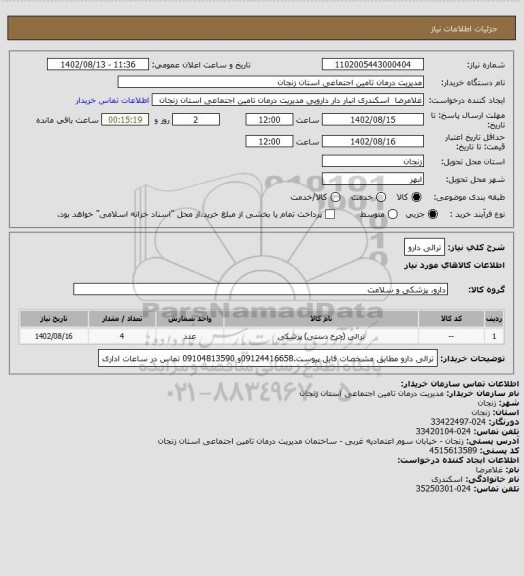
Task: Toggle the اسناد خزانه اسلامی payment checkbox
Action: [x=330, y=214]
